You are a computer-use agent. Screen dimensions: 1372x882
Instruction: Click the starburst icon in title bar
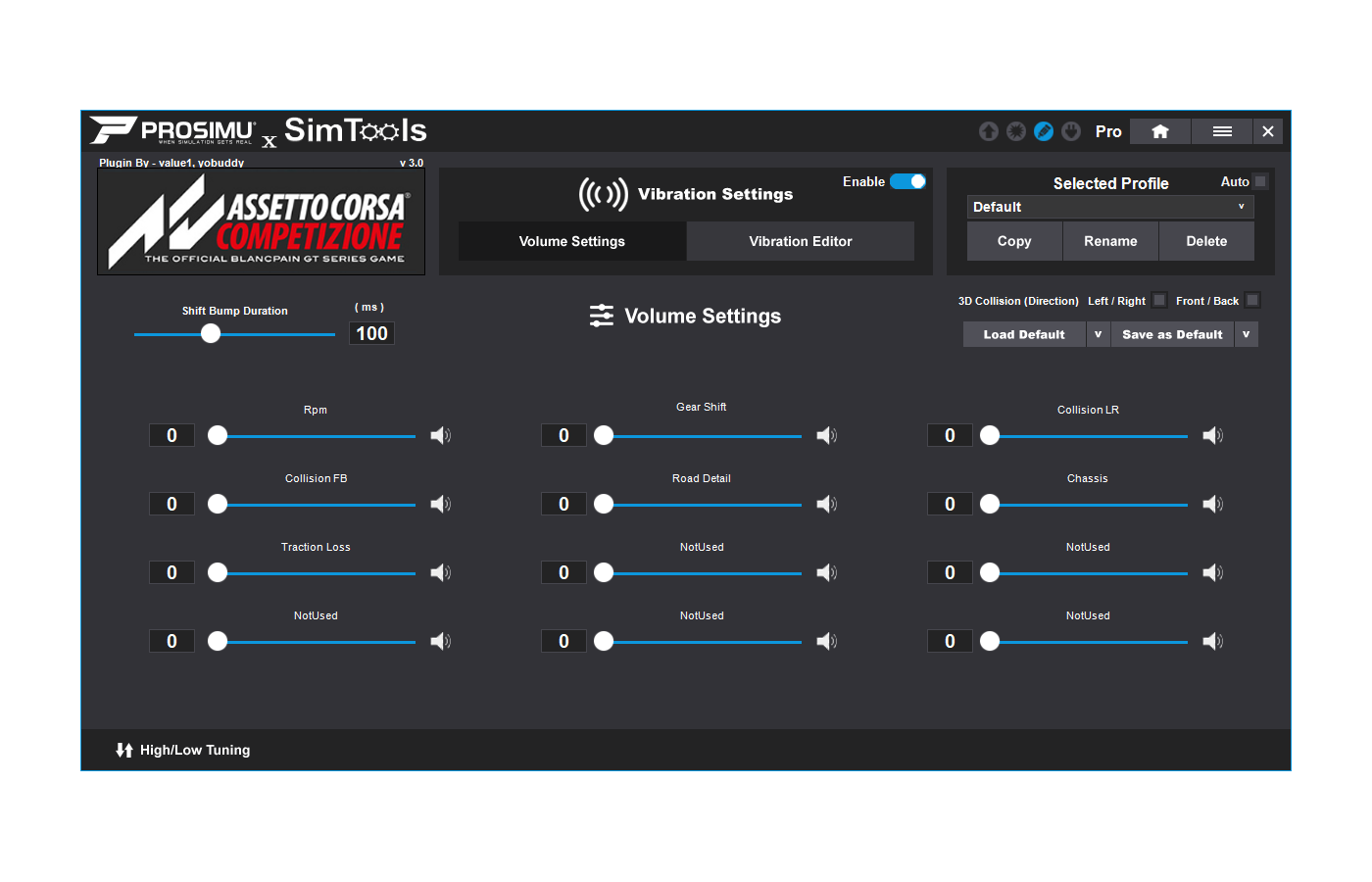[x=1016, y=131]
